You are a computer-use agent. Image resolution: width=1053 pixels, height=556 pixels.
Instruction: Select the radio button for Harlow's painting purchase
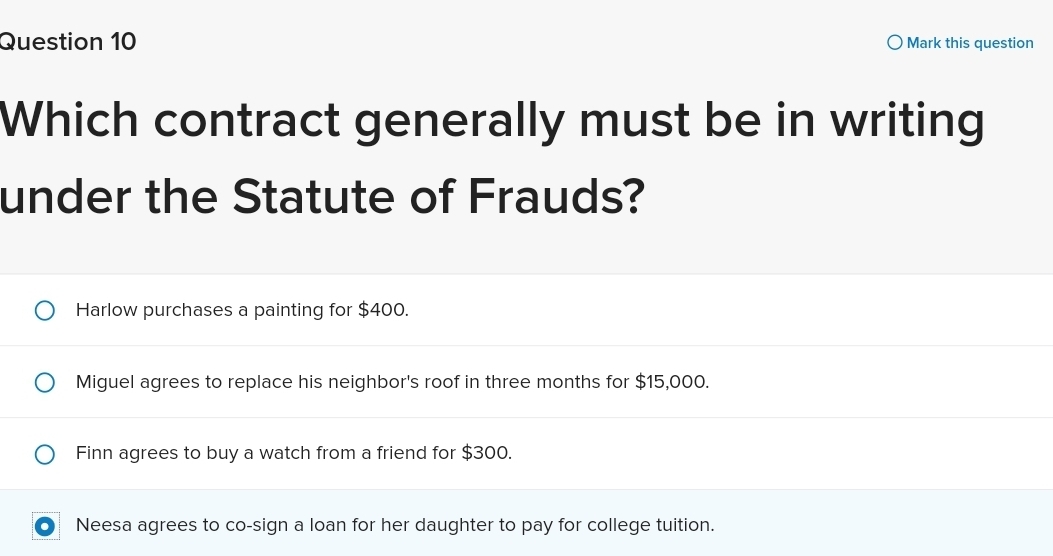tap(45, 311)
